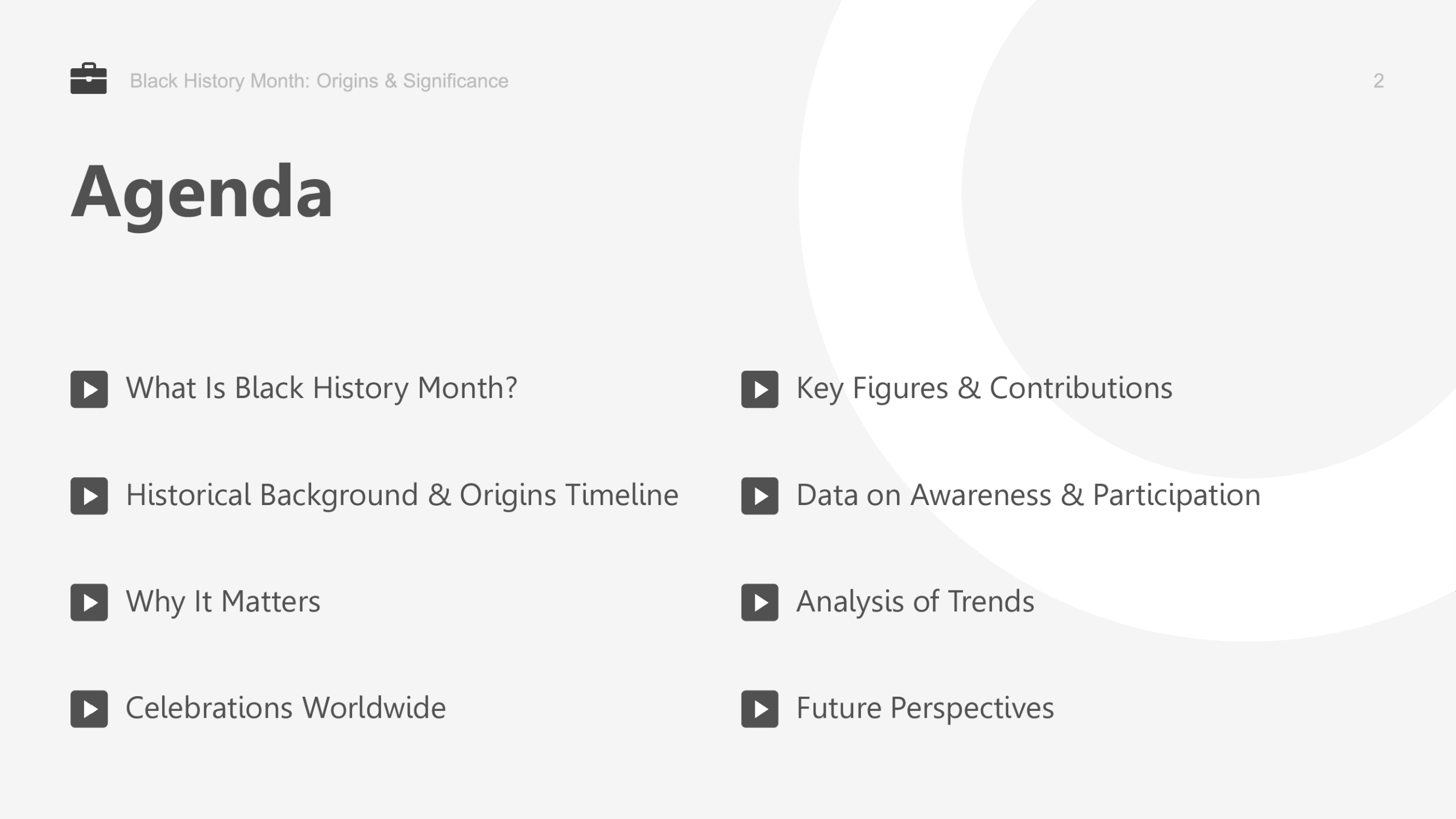Screen dimensions: 1456x819
Task: Click the "Analysis of Trends" agenda text
Action: (915, 602)
